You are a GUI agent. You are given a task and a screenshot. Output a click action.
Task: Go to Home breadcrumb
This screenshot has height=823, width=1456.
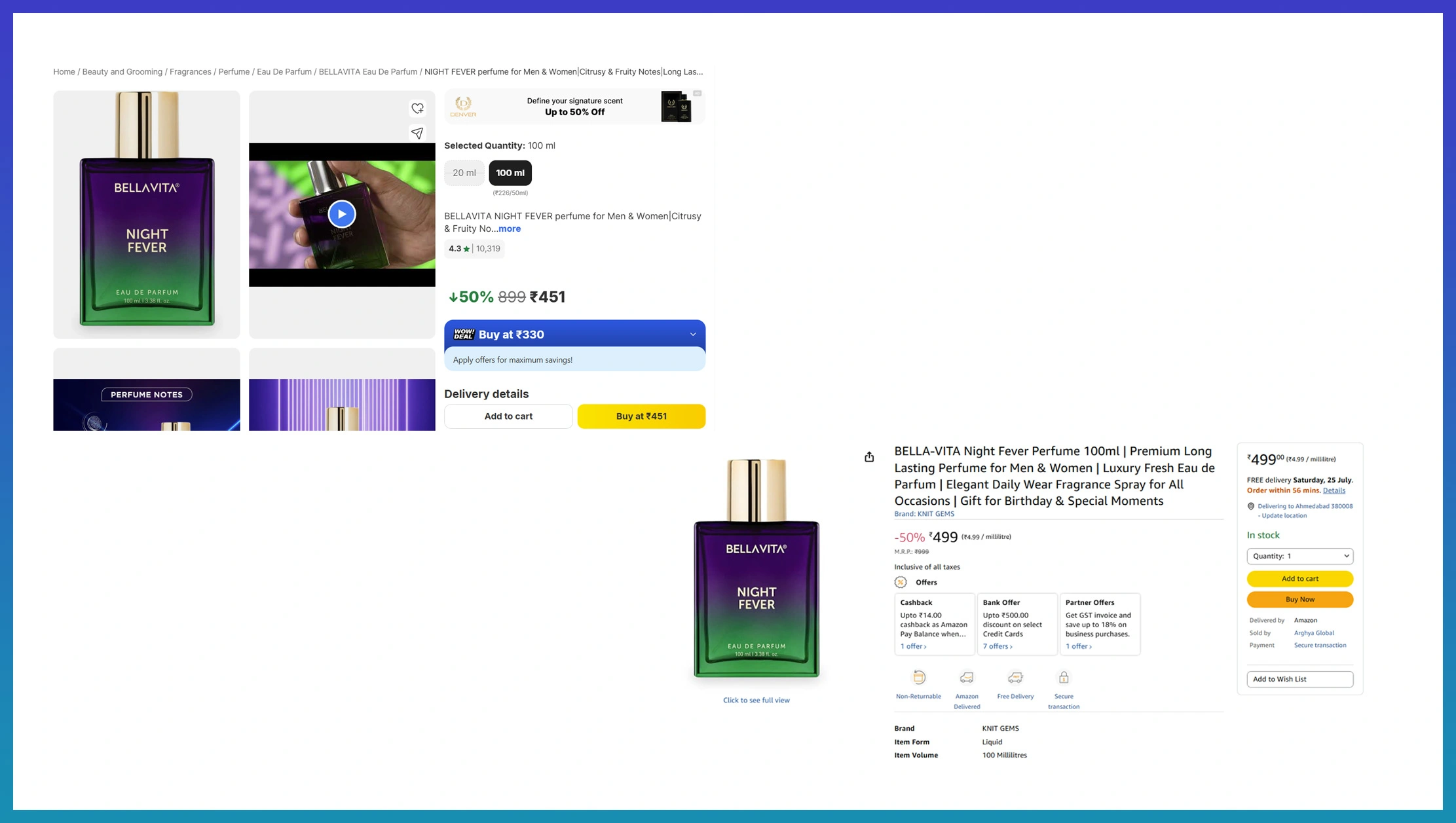tap(64, 72)
